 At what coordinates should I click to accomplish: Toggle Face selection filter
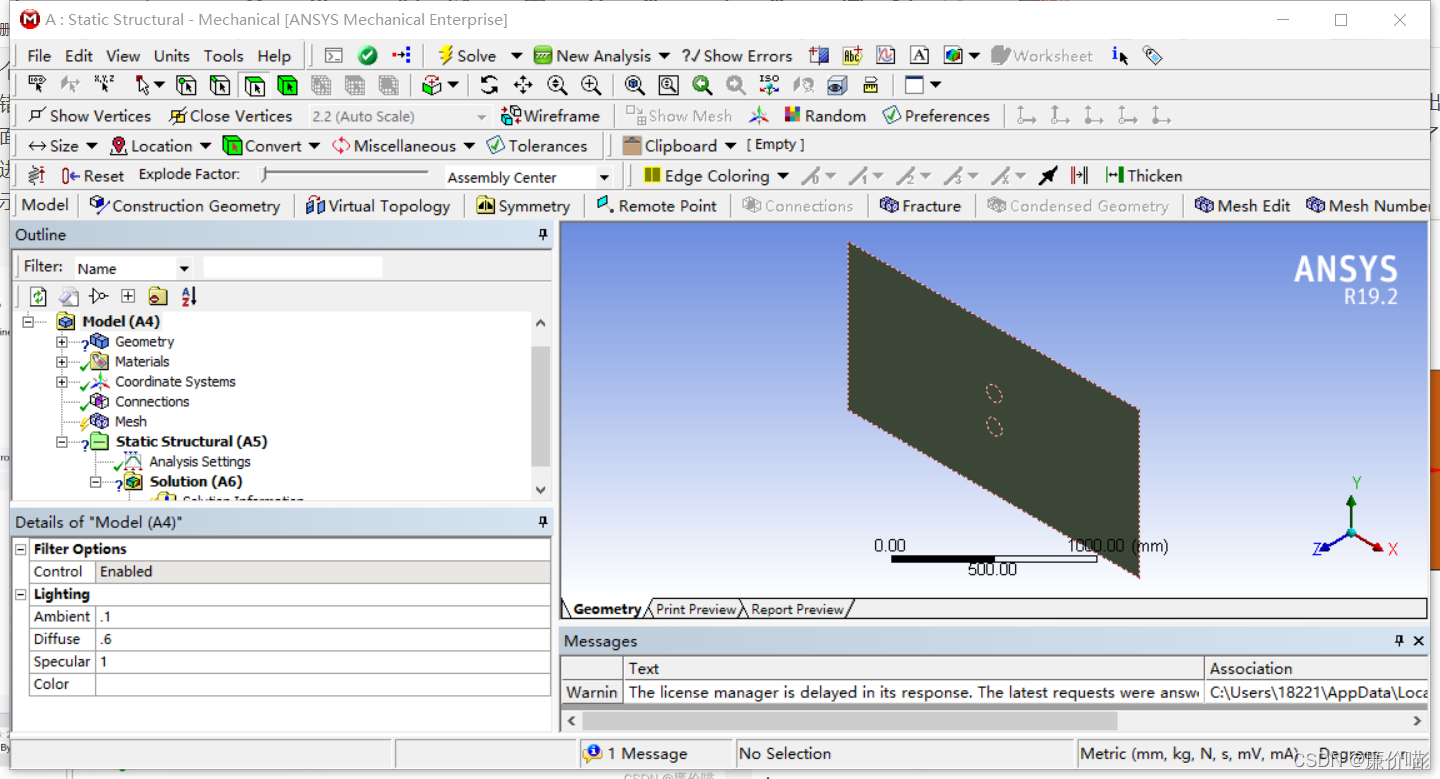254,85
